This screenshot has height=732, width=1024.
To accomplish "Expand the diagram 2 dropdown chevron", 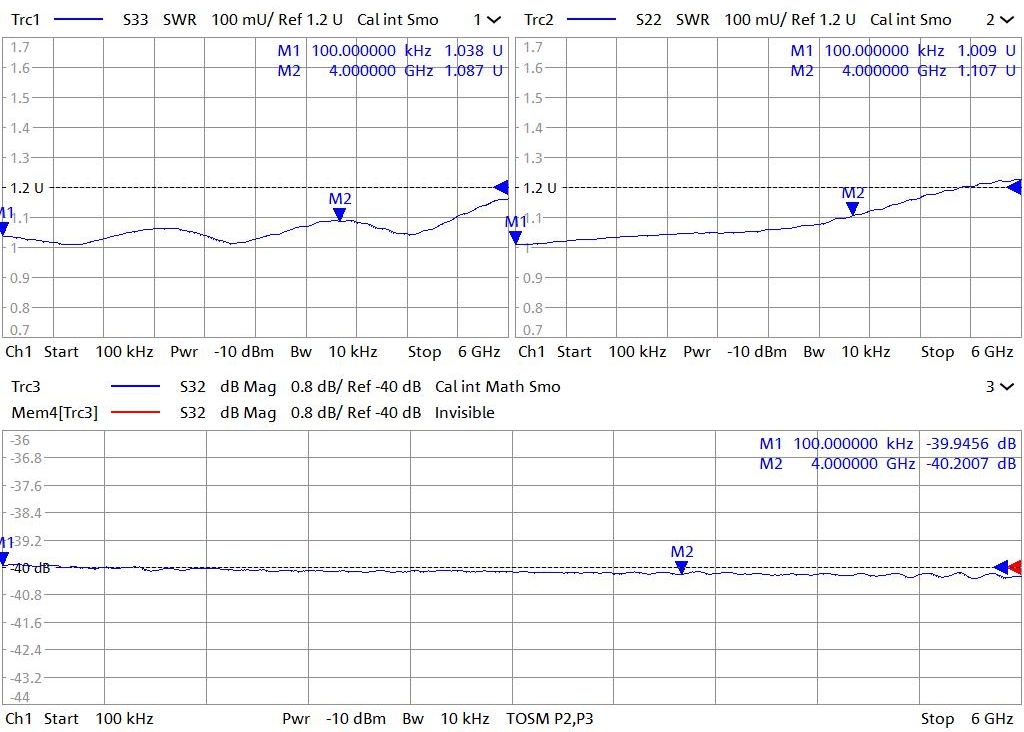I will click(1006, 20).
